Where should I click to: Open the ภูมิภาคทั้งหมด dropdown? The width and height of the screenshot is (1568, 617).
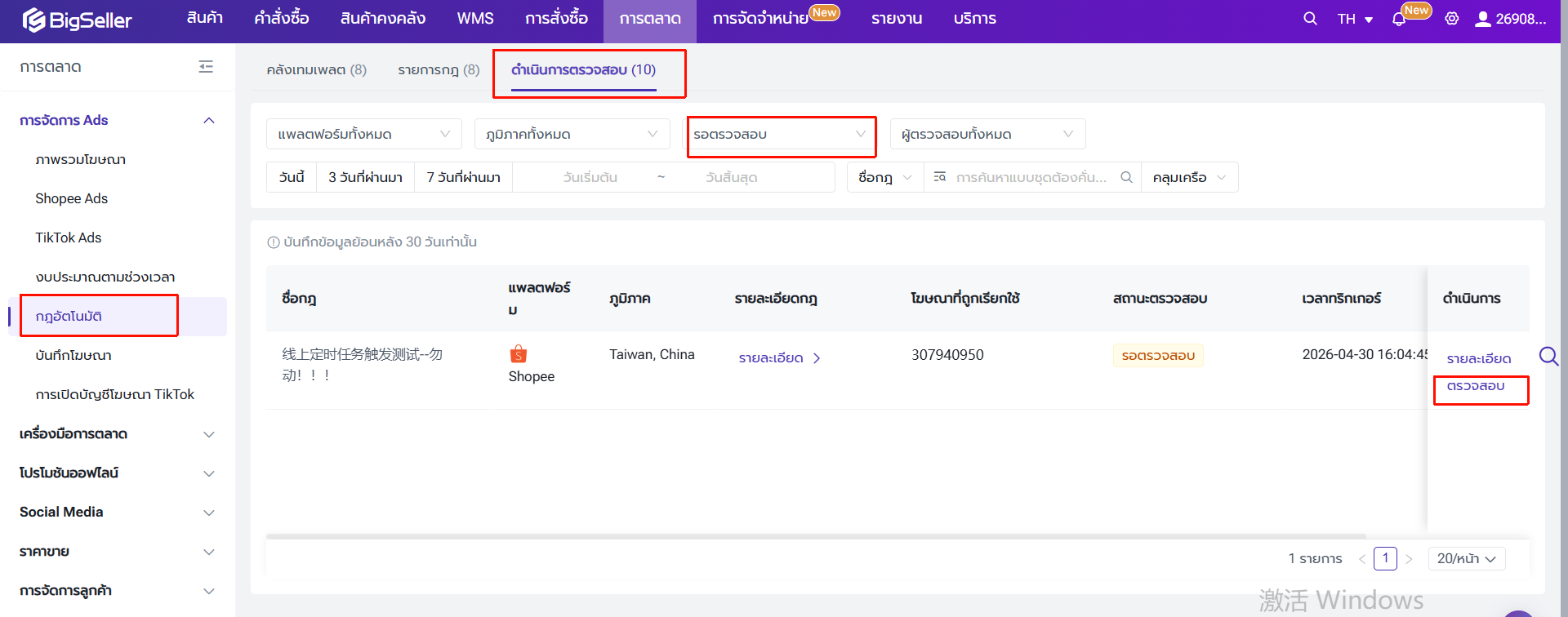572,134
